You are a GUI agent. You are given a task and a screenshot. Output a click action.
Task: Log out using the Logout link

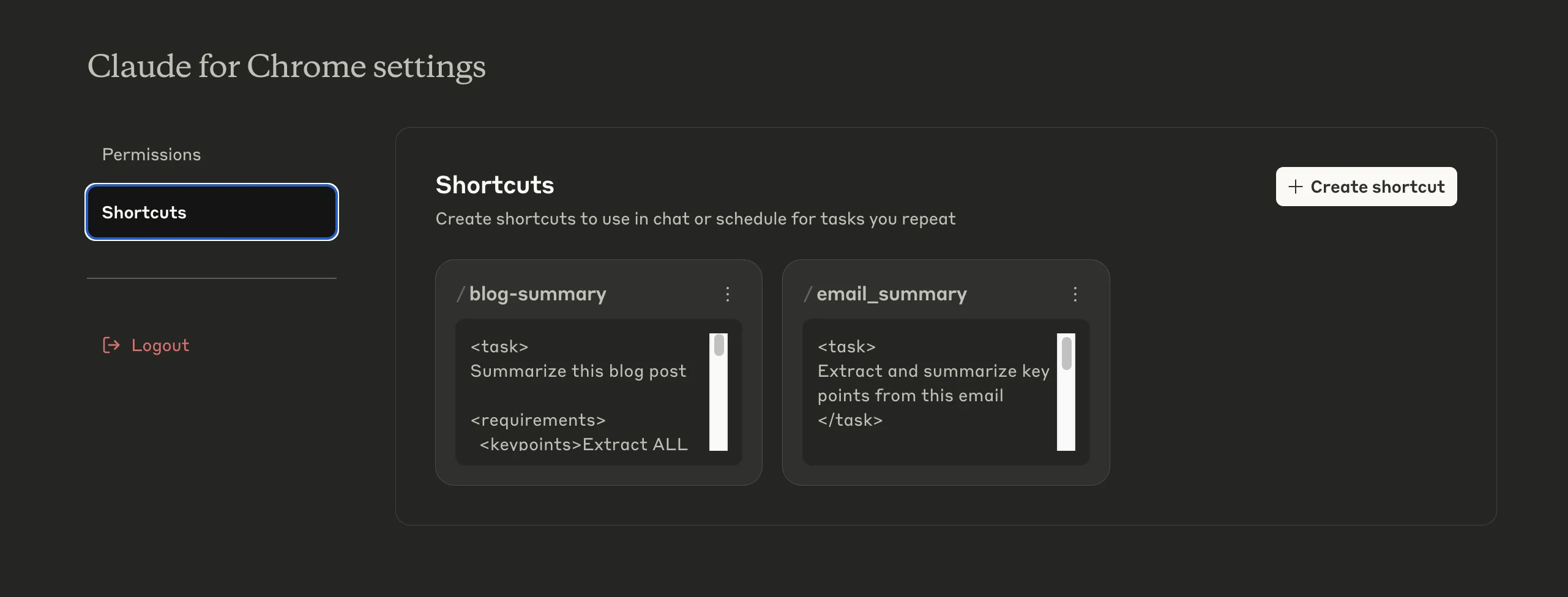[x=160, y=346]
